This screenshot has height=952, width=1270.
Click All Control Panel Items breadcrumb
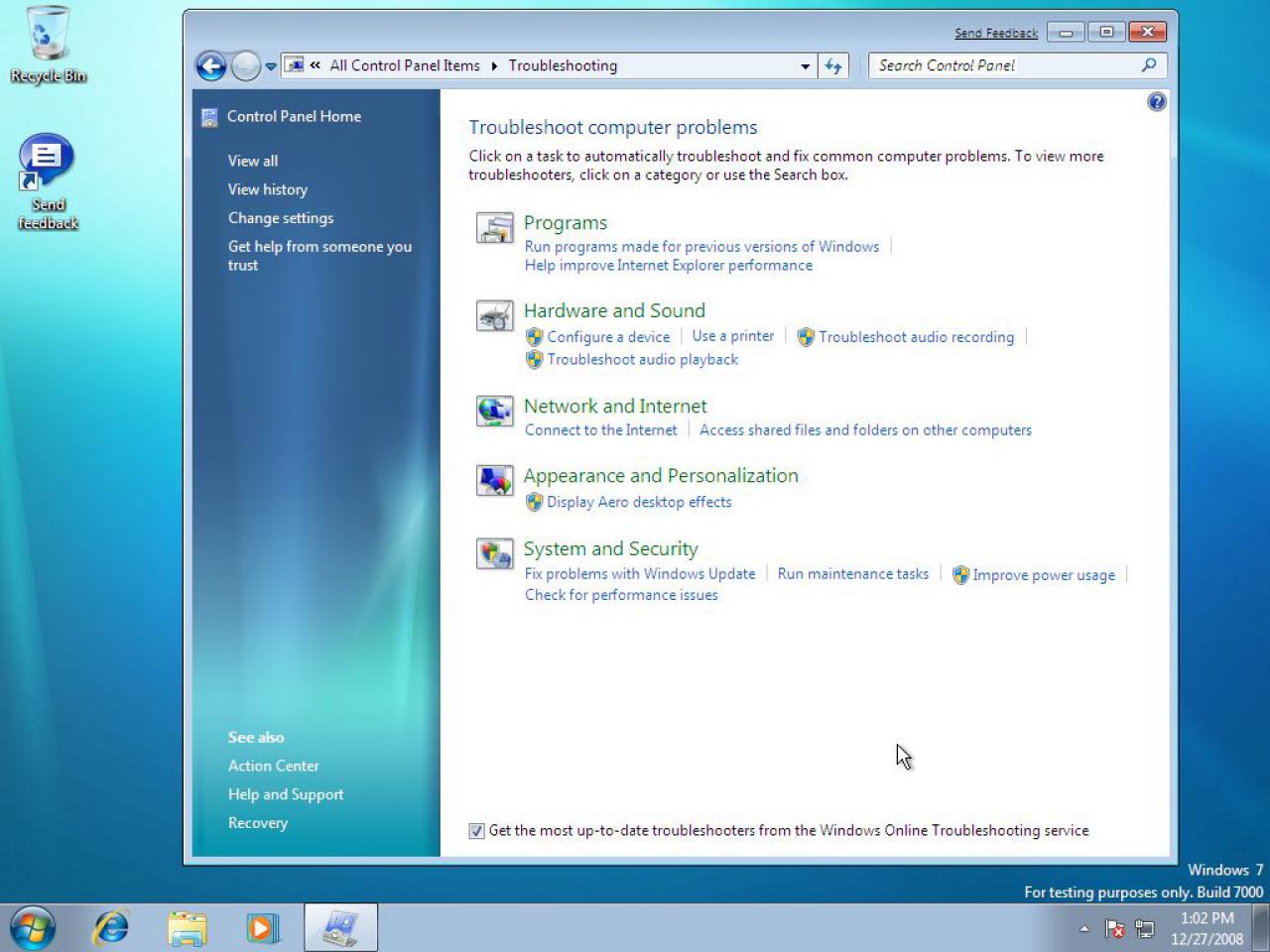pyautogui.click(x=405, y=66)
